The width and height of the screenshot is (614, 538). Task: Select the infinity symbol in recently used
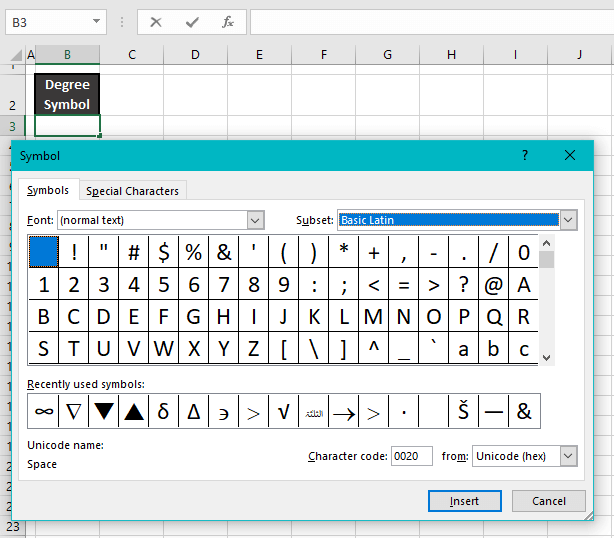pyautogui.click(x=43, y=411)
